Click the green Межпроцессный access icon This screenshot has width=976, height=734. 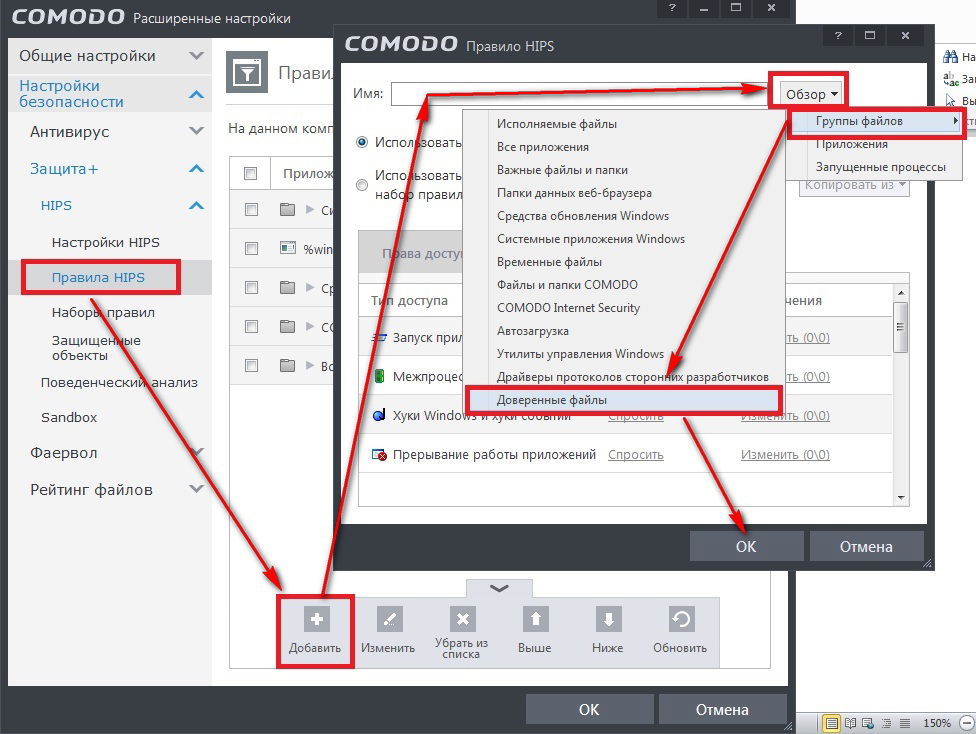378,376
